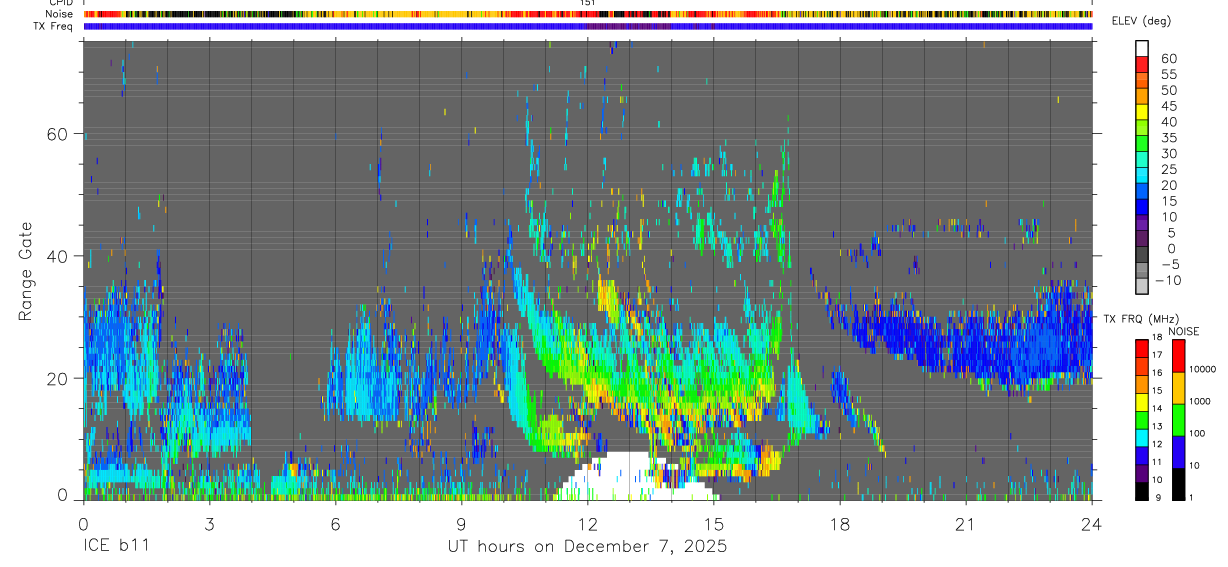Viewport: 1228px width, 567px height.
Task: Click the '3' tick label on UT hours axis
Action: point(209,523)
